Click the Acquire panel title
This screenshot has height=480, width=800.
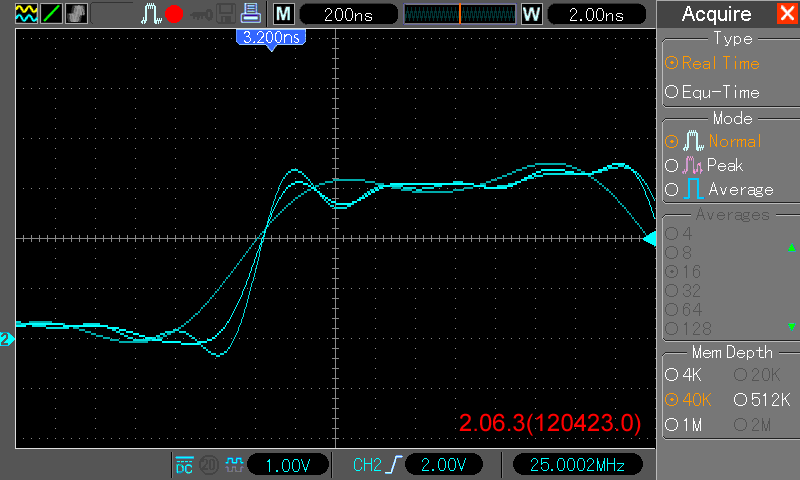point(716,14)
